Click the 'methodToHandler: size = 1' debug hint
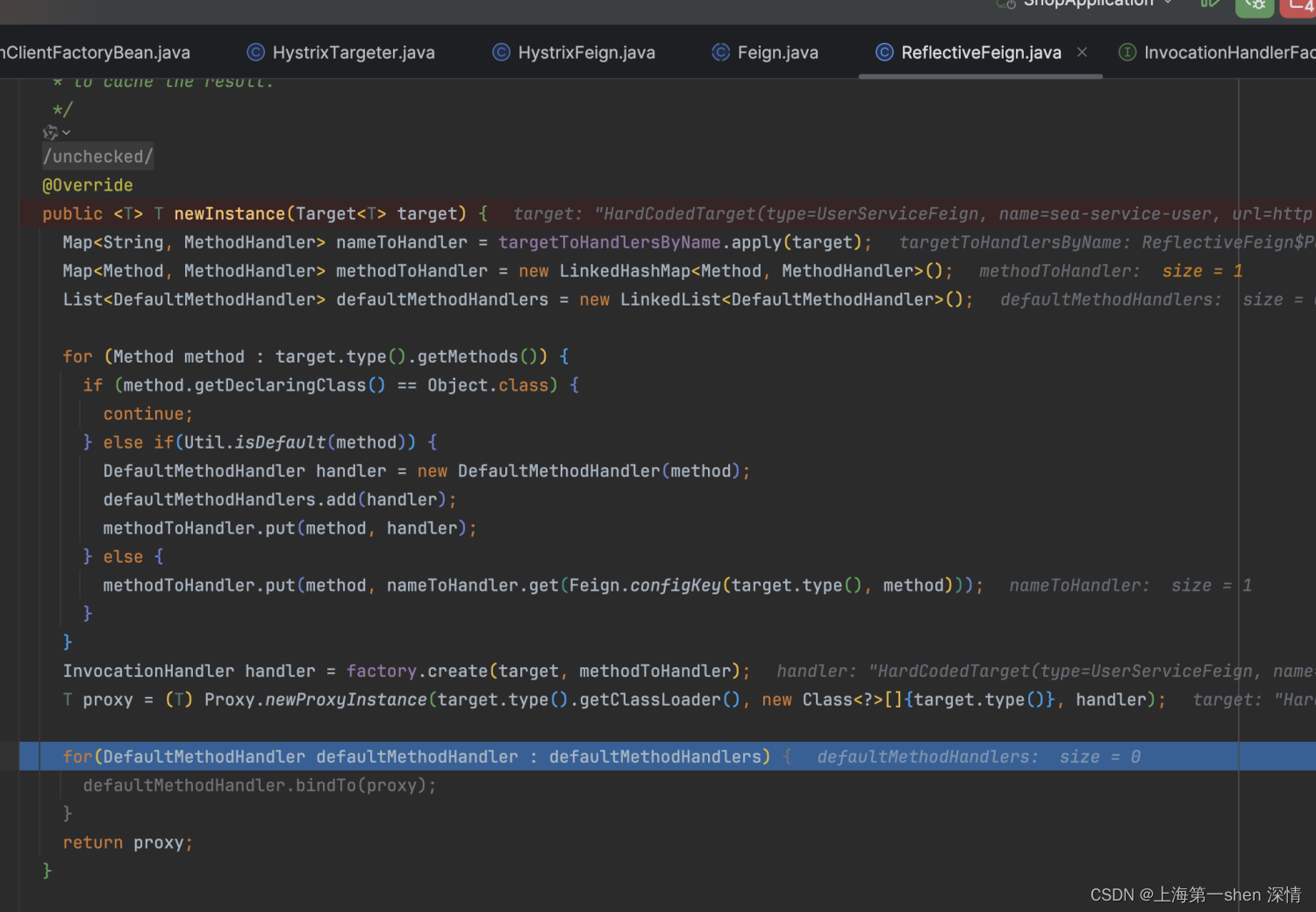 point(1111,271)
